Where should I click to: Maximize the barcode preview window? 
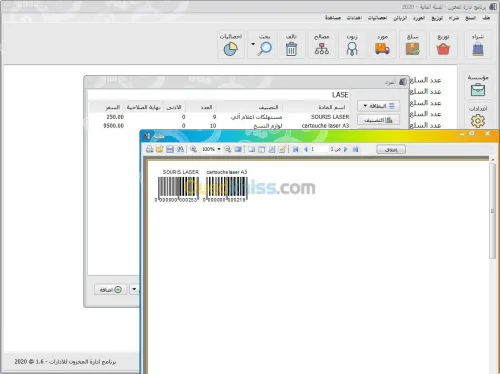472,133
